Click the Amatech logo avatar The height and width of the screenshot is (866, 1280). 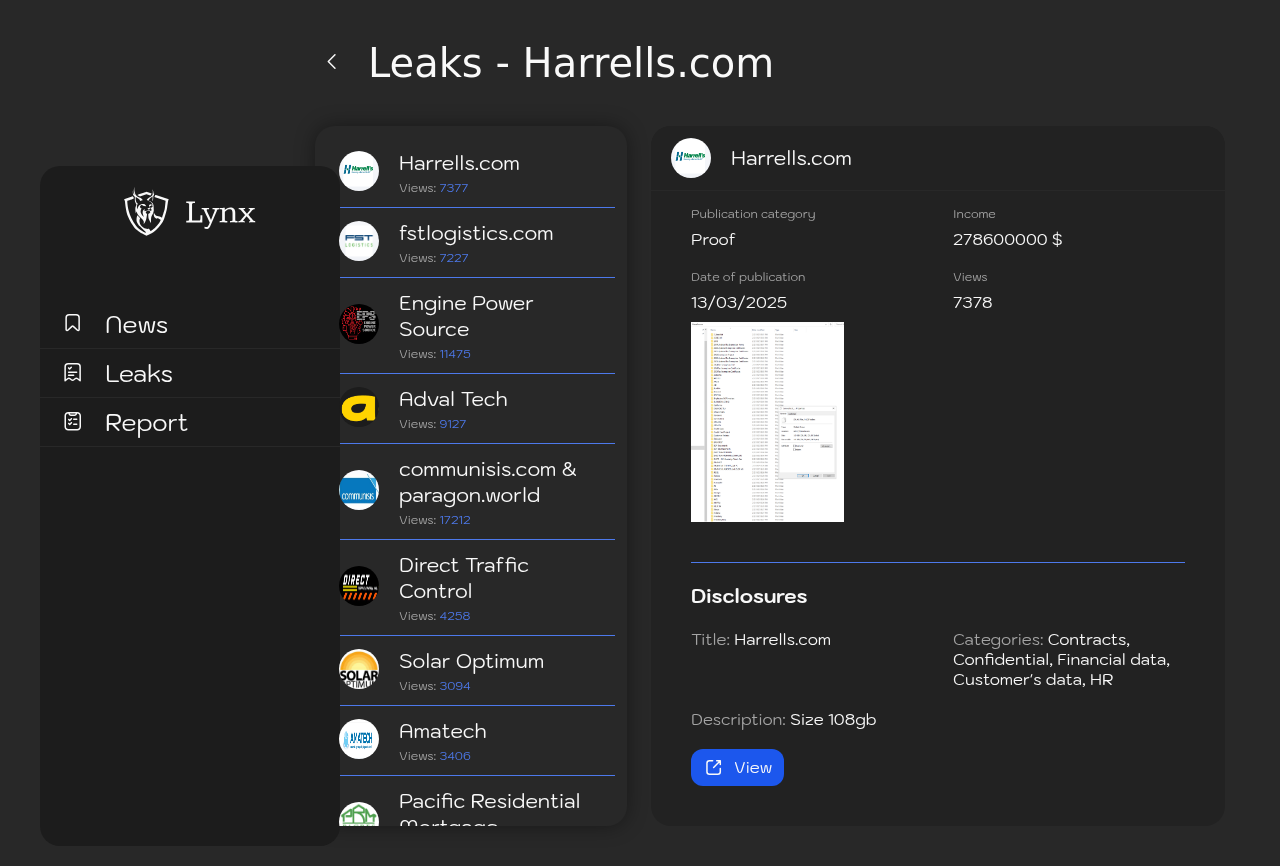click(x=359, y=739)
